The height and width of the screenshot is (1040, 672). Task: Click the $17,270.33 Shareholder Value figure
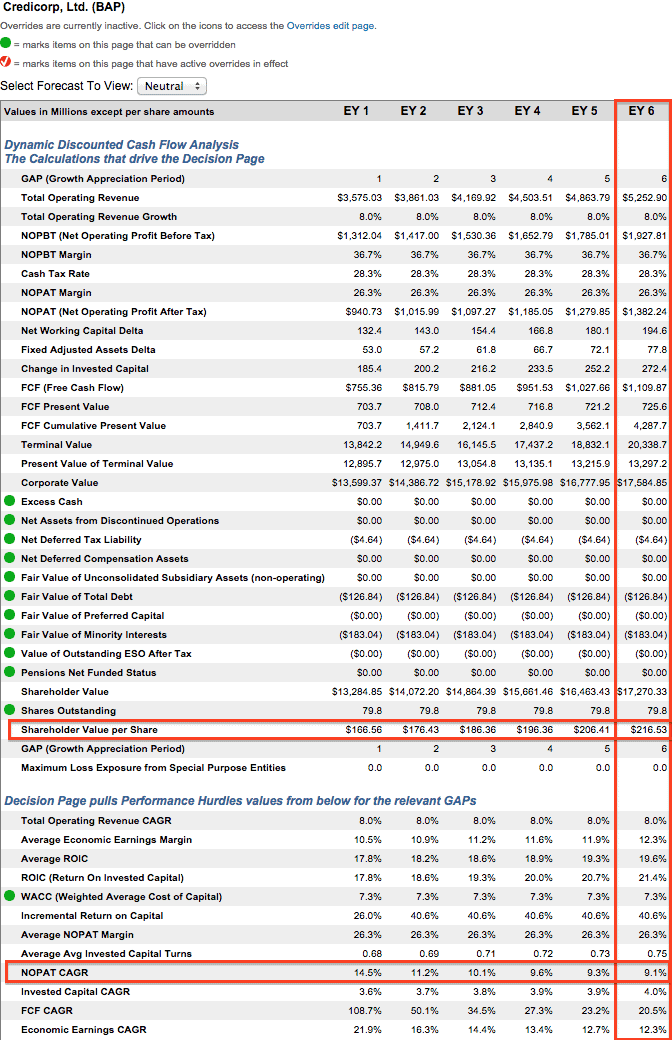[x=642, y=692]
